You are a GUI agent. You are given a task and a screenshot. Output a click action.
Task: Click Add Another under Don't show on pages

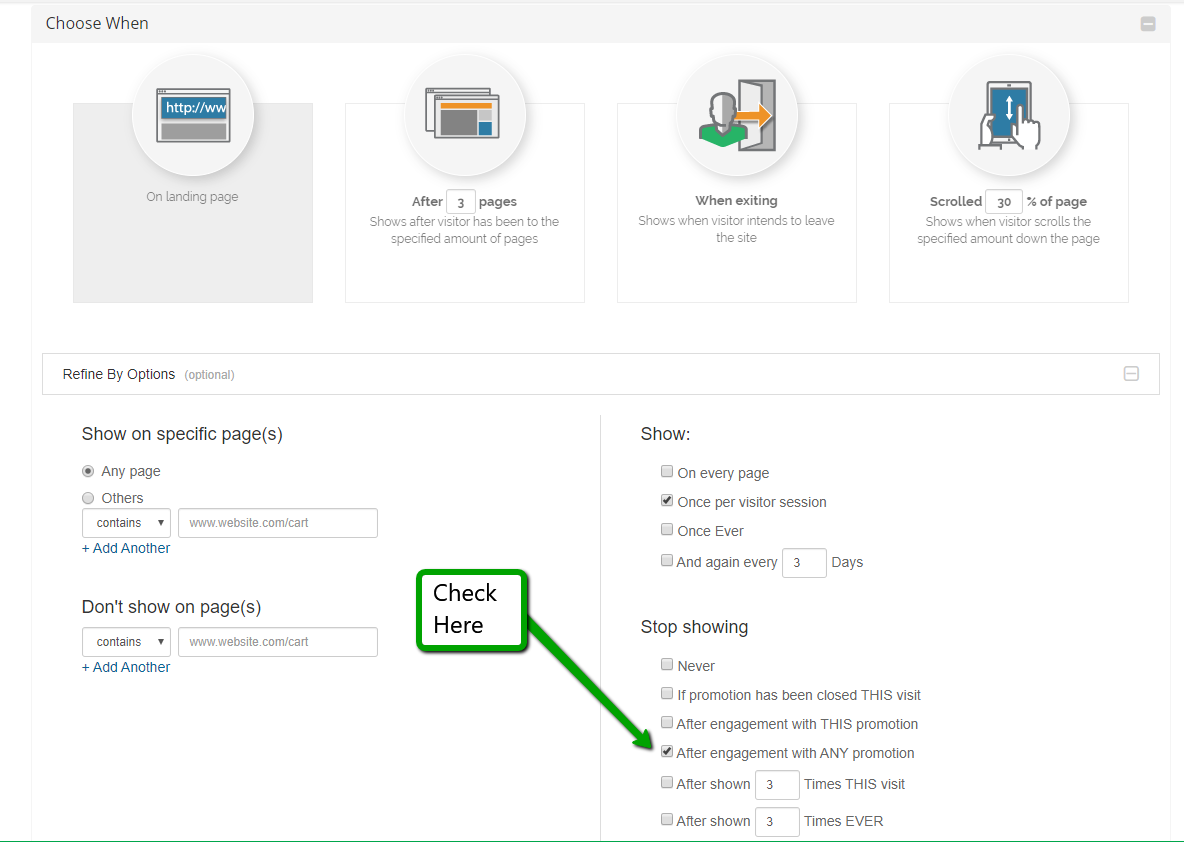[x=126, y=667]
